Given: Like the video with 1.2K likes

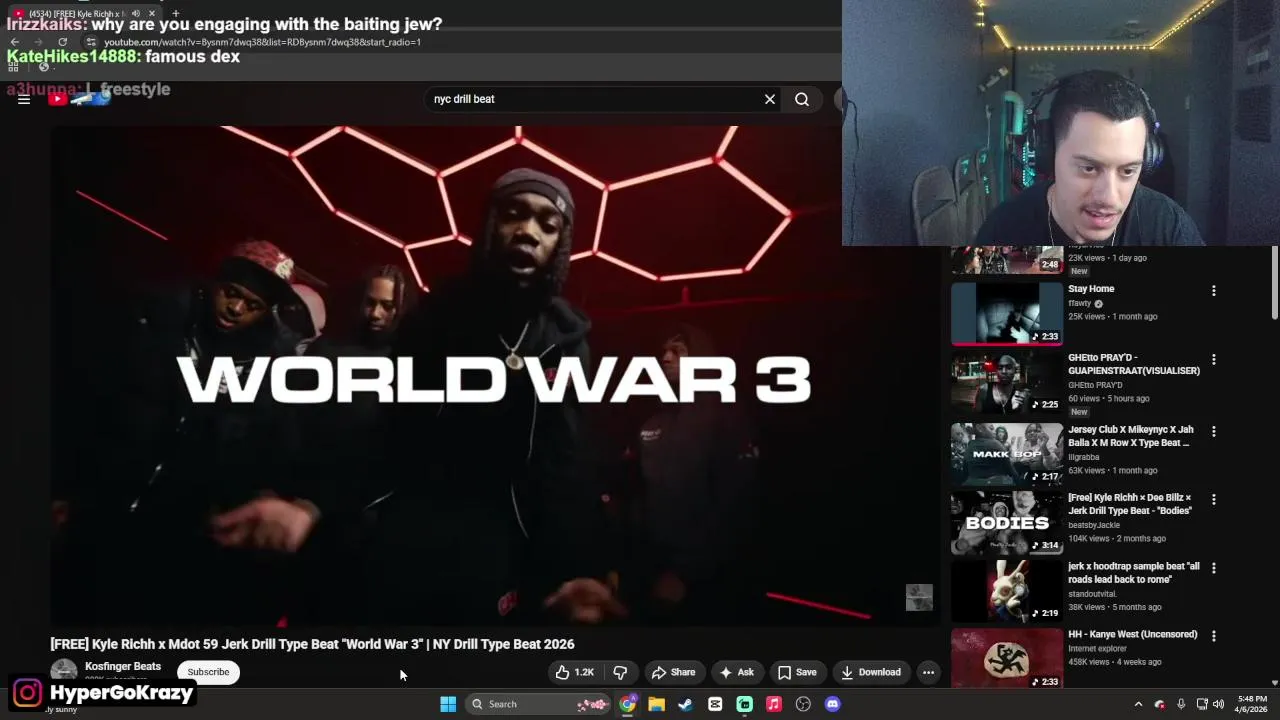Looking at the screenshot, I should click(x=575, y=672).
